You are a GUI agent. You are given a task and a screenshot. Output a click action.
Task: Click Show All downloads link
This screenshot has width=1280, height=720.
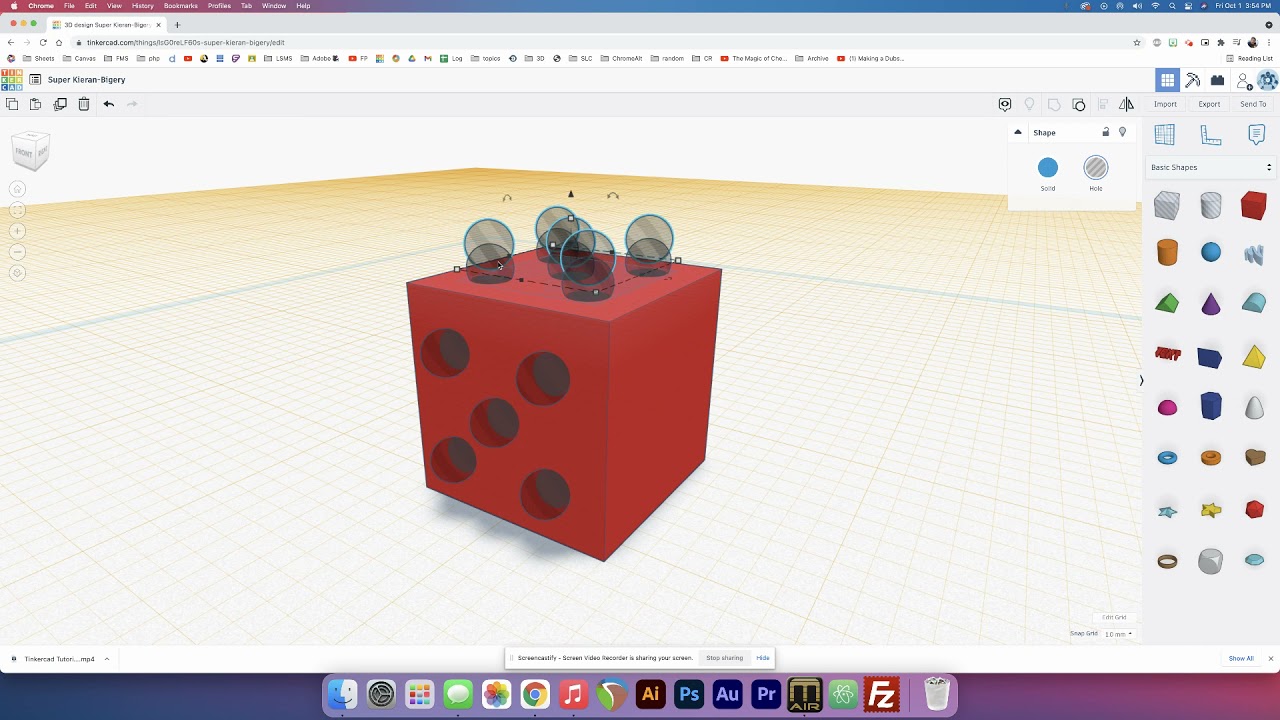1241,659
